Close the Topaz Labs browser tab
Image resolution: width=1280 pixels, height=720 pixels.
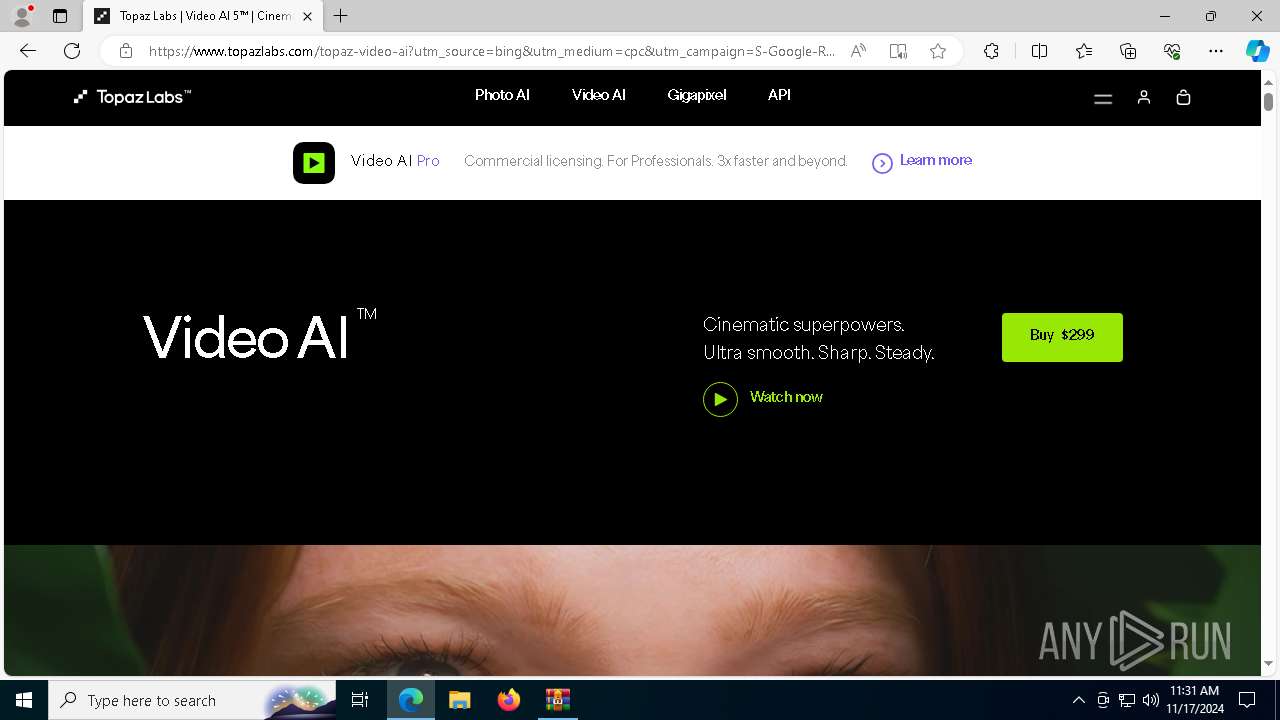coord(308,16)
